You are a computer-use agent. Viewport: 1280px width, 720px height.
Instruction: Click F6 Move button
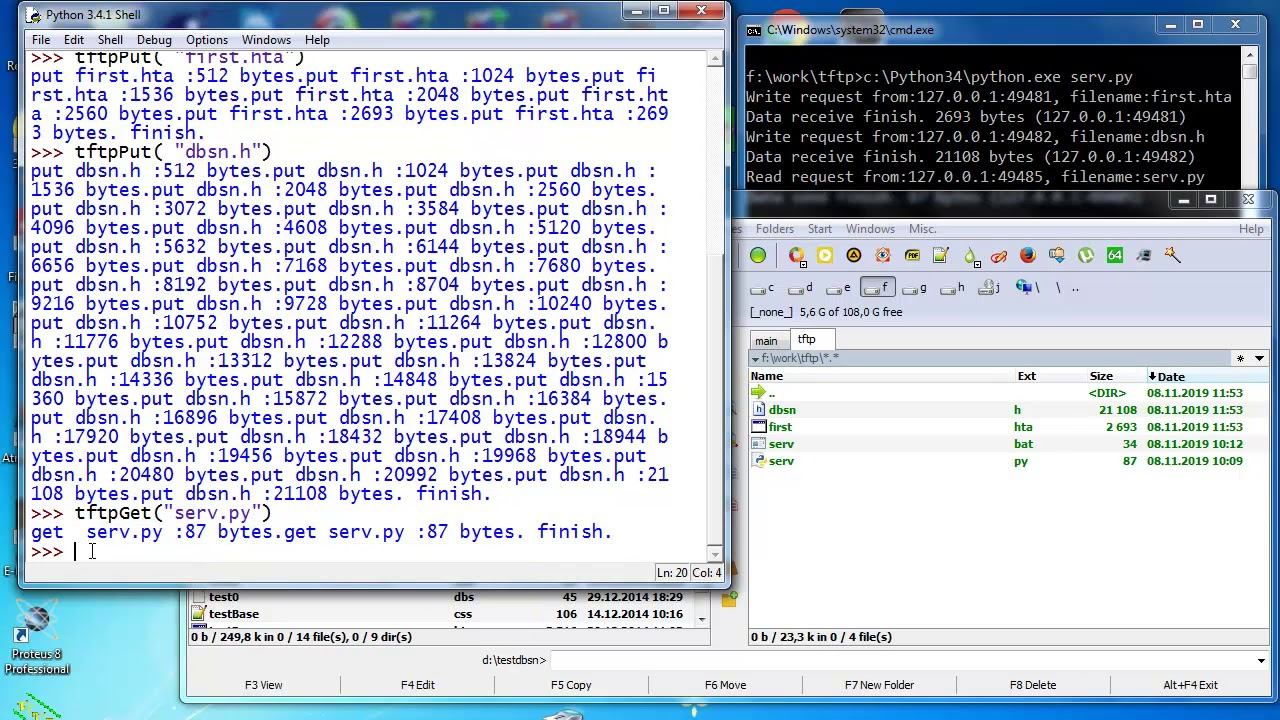tap(725, 685)
